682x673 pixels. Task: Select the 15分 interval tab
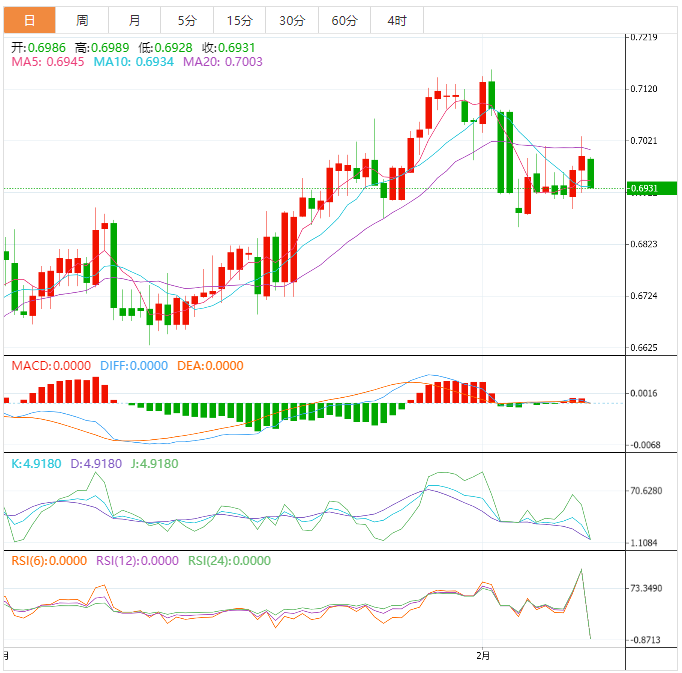239,20
